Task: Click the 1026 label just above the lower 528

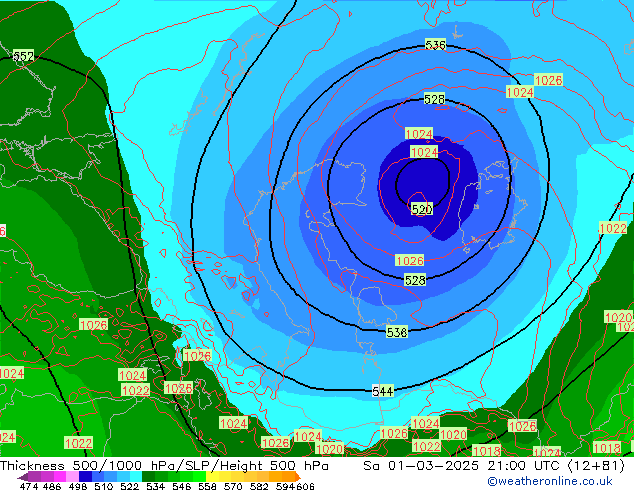Action: click(x=409, y=261)
